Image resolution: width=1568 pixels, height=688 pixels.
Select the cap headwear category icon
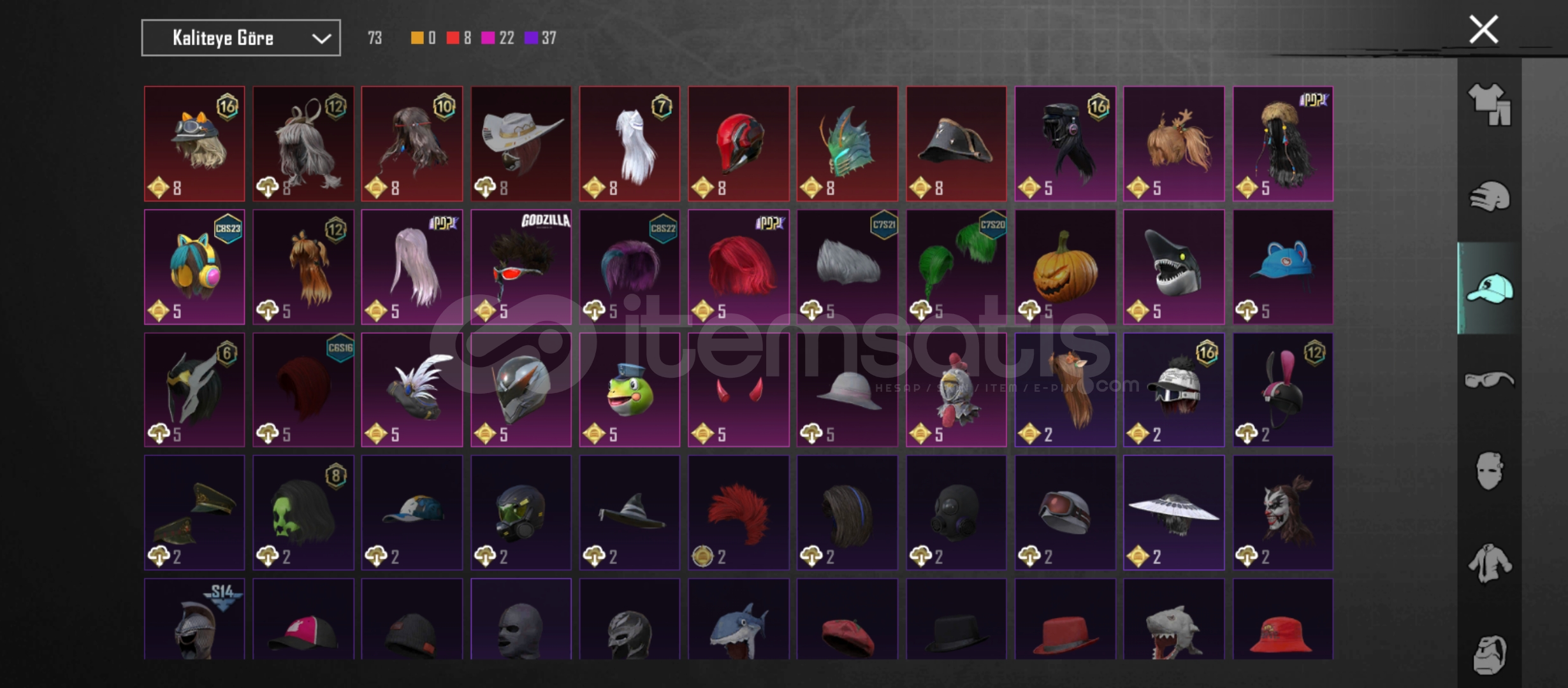click(x=1490, y=289)
